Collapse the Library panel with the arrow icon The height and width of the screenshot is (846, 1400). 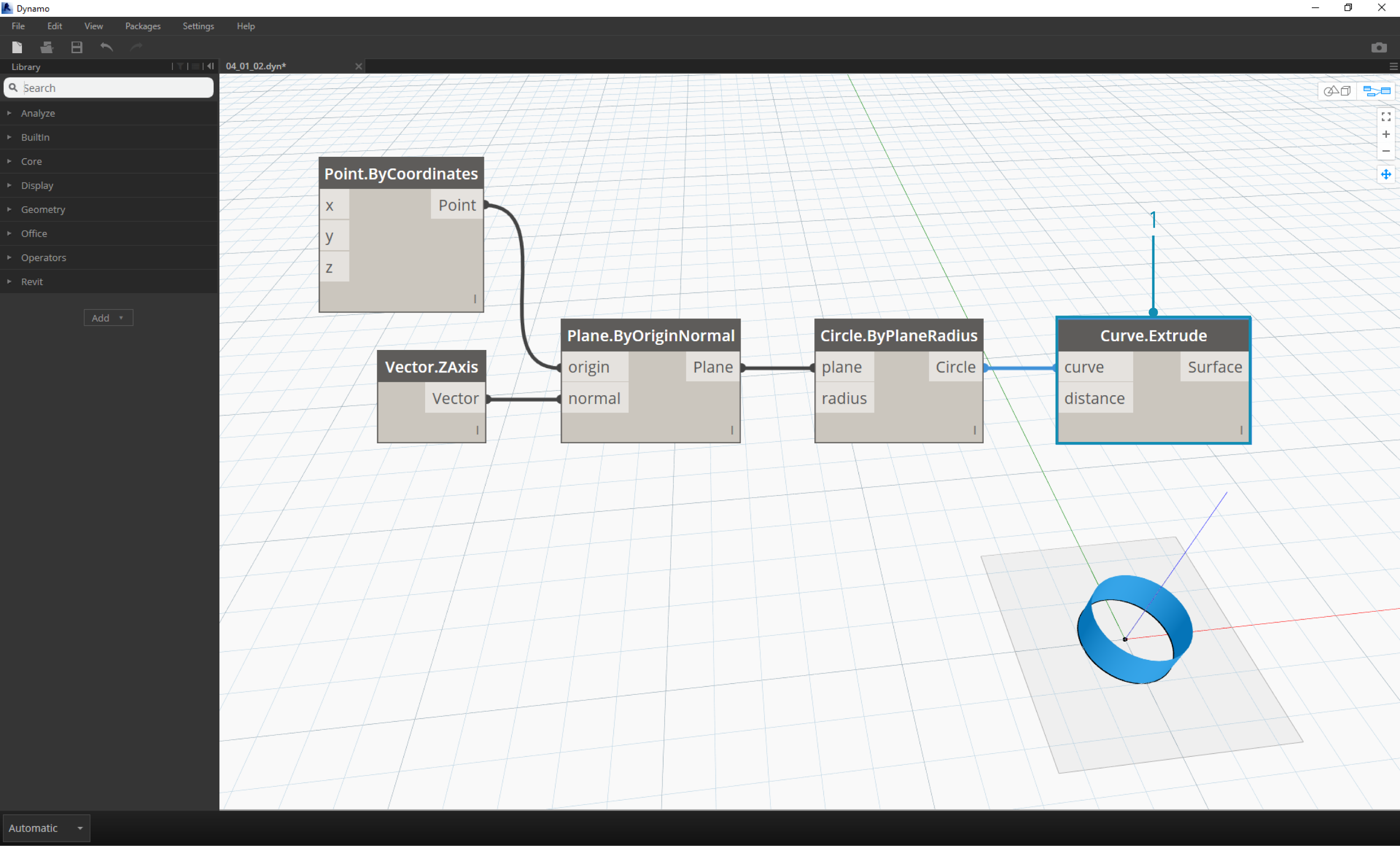pos(210,66)
